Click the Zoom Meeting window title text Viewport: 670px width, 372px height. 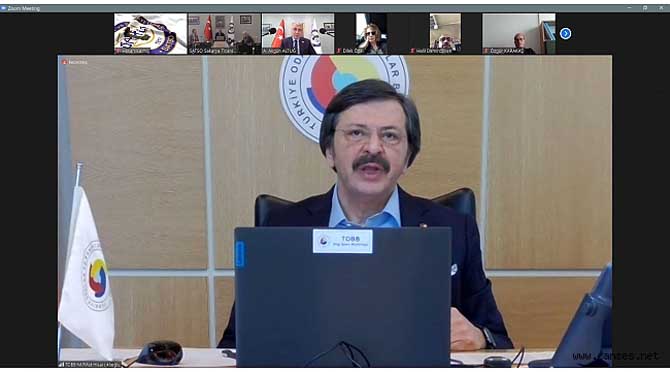click(x=24, y=8)
